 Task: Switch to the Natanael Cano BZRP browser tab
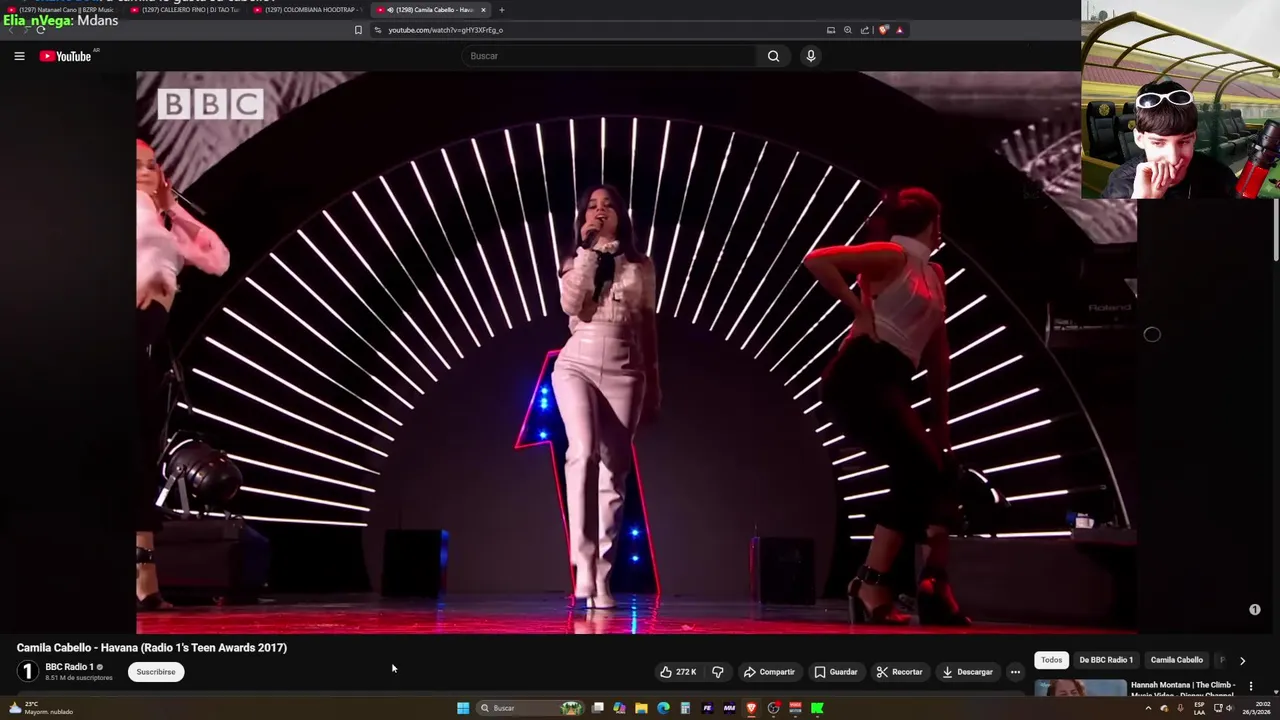pos(62,10)
